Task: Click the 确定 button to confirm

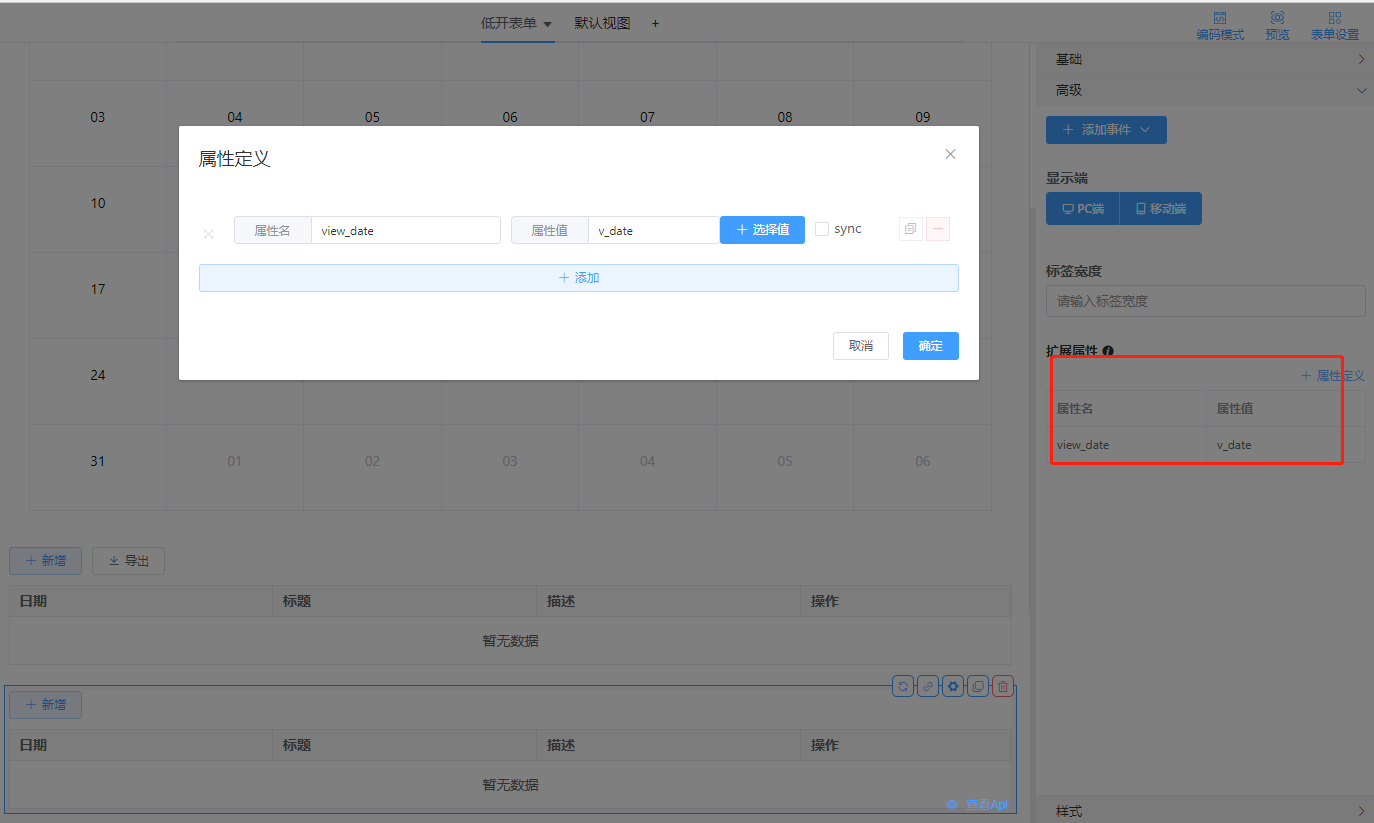Action: [930, 346]
